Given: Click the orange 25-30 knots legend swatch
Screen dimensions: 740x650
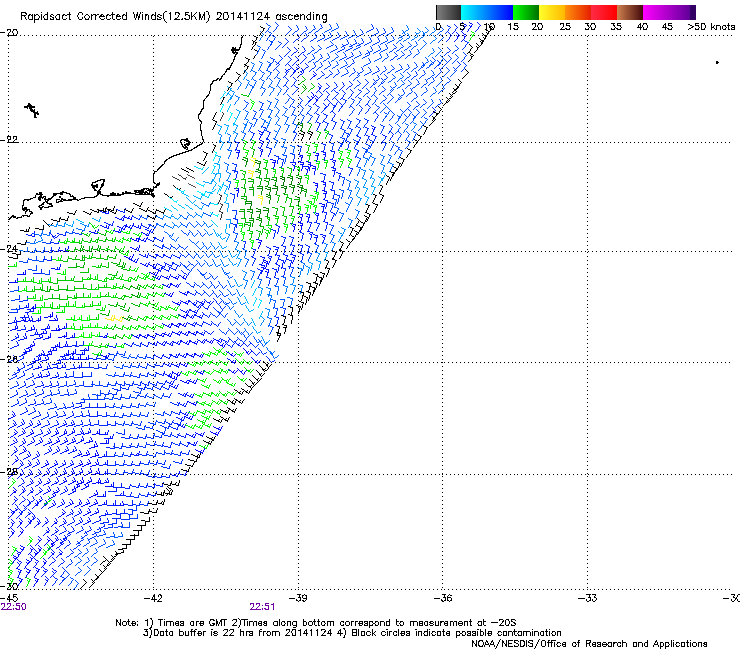Looking at the screenshot, I should click(x=578, y=12).
